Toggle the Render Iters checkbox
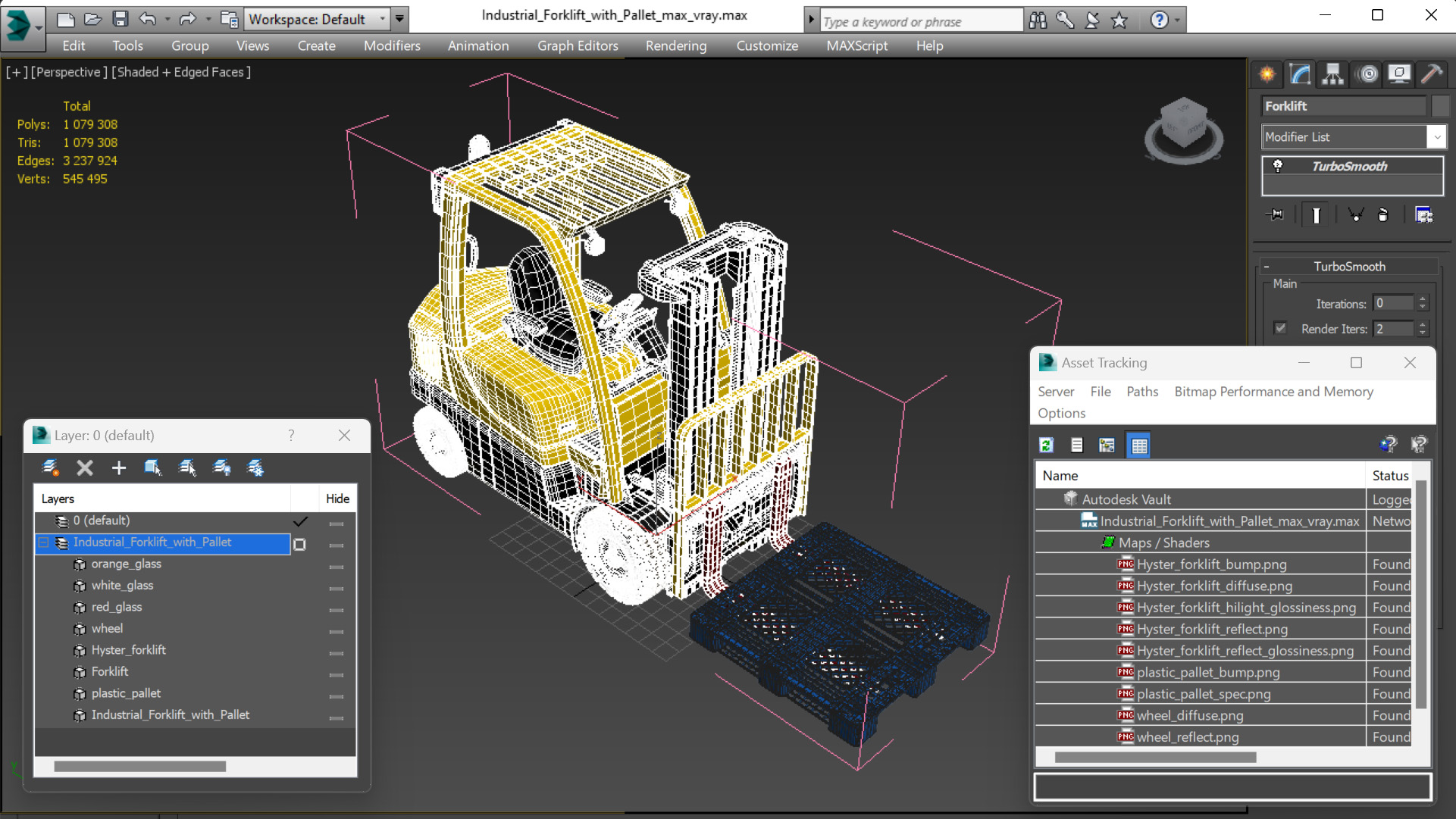This screenshot has width=1456, height=819. coord(1280,328)
